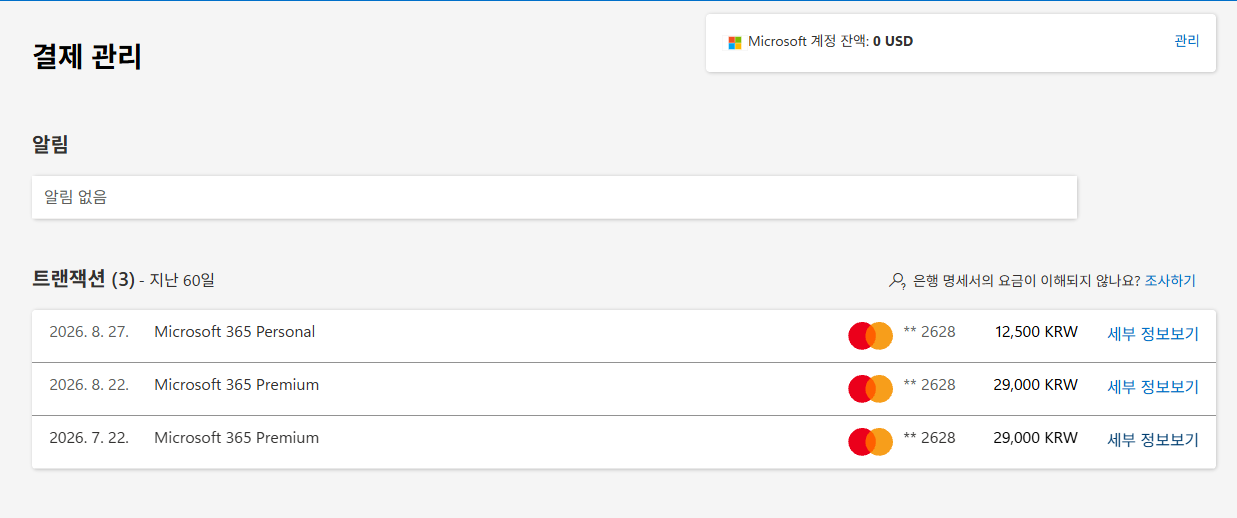Click the 알림 없음 notification box
The height and width of the screenshot is (518, 1237).
[554, 197]
